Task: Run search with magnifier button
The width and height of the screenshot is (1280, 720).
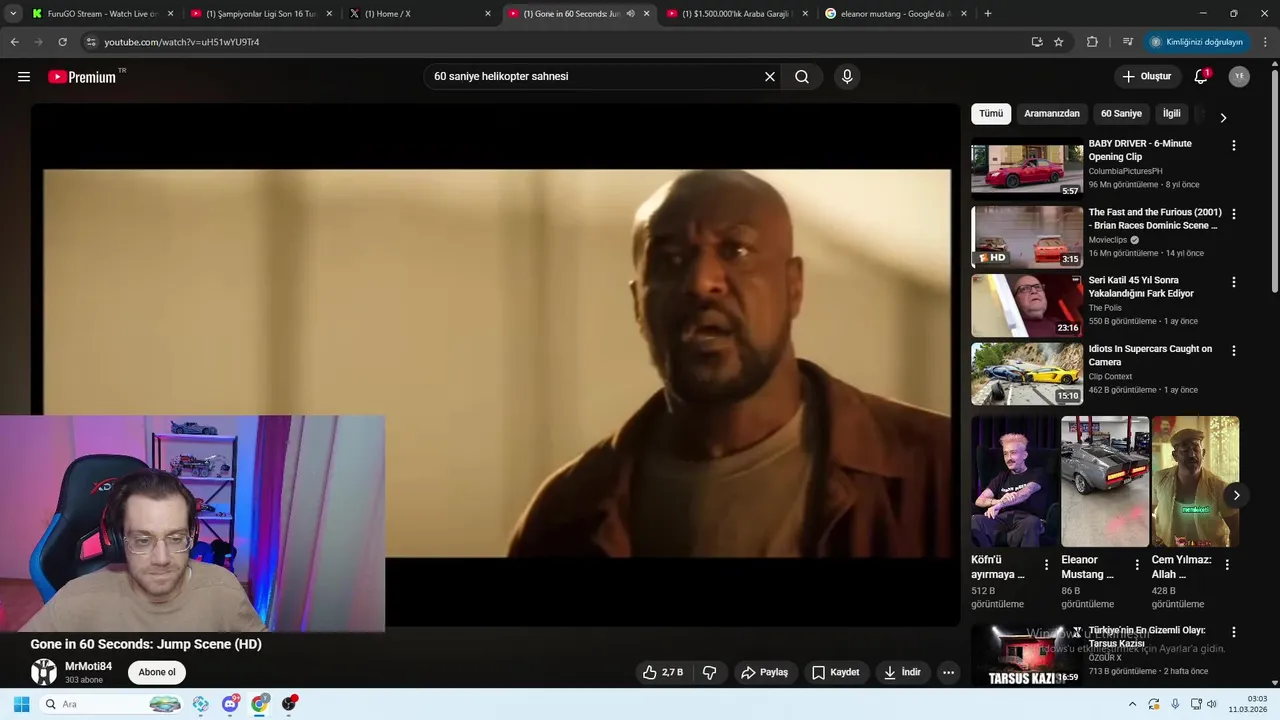Action: point(802,77)
